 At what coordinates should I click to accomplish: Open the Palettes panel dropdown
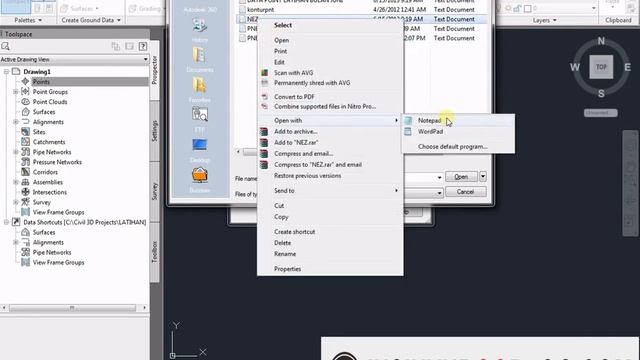tap(28, 20)
